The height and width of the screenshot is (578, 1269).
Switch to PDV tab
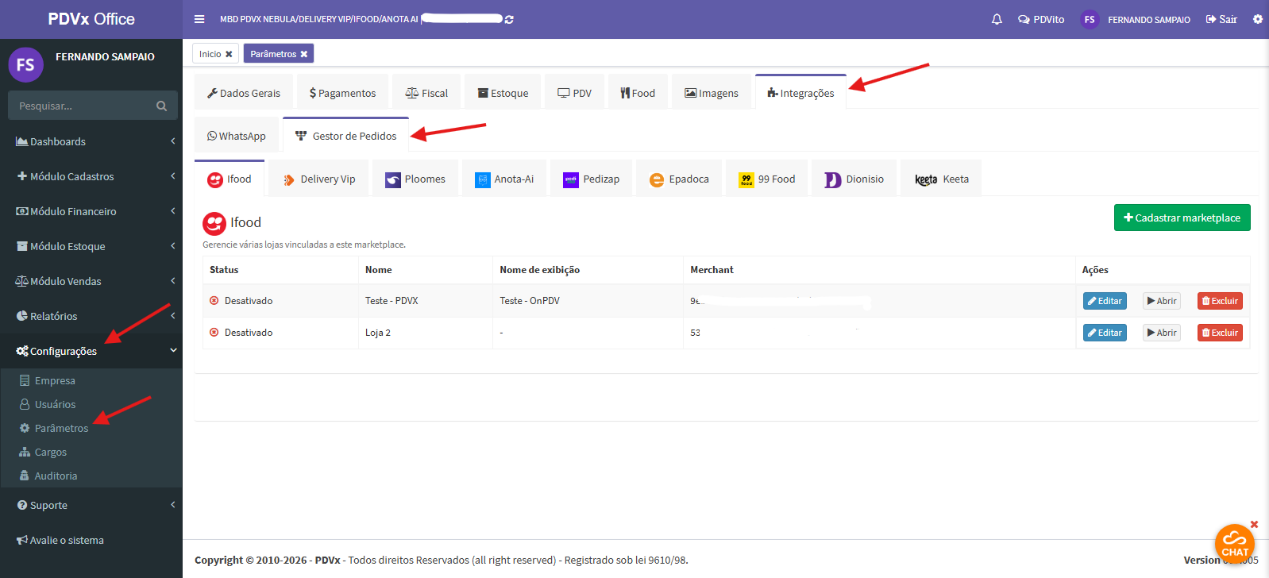(575, 93)
